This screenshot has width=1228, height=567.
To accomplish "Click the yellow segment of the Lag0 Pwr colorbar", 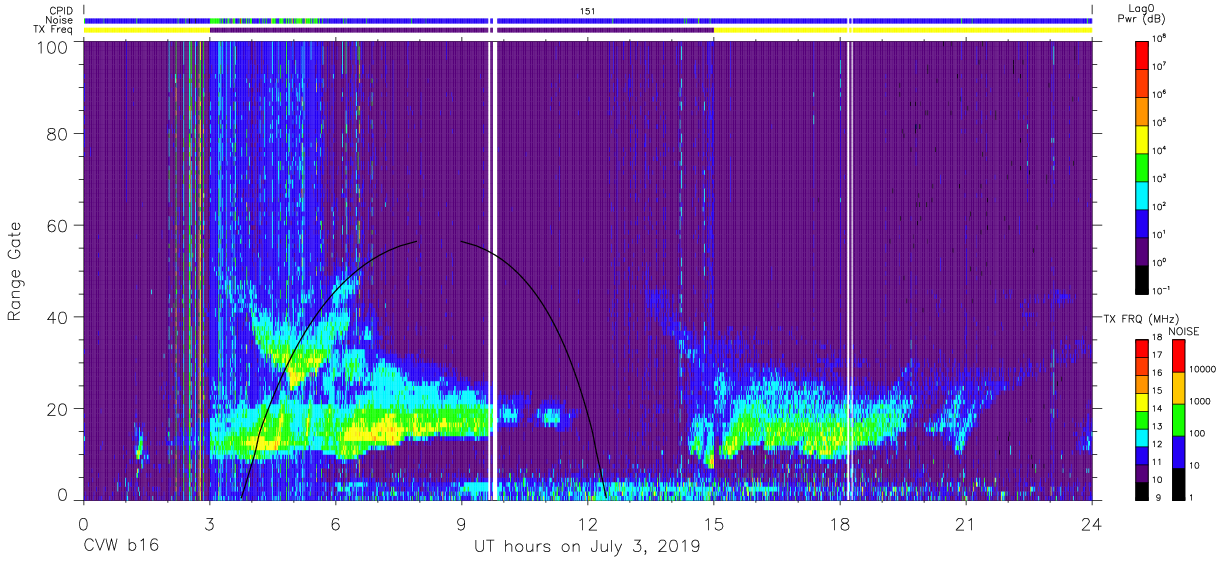I will click(1142, 142).
